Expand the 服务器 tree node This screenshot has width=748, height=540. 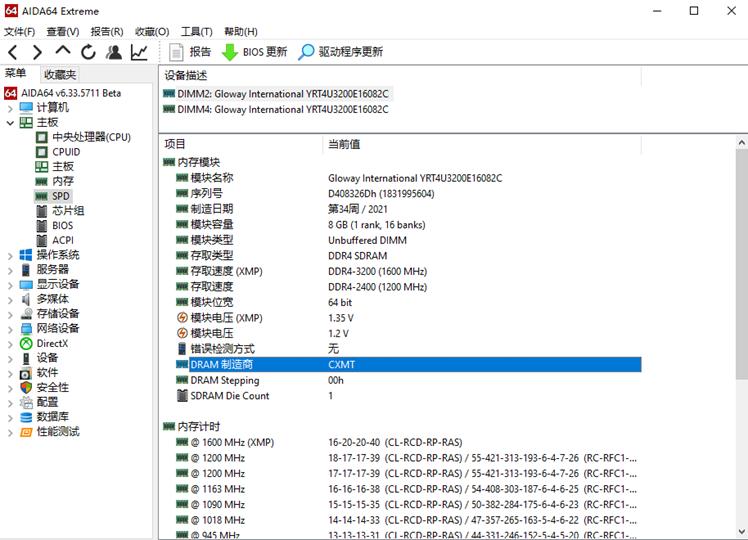[10, 270]
